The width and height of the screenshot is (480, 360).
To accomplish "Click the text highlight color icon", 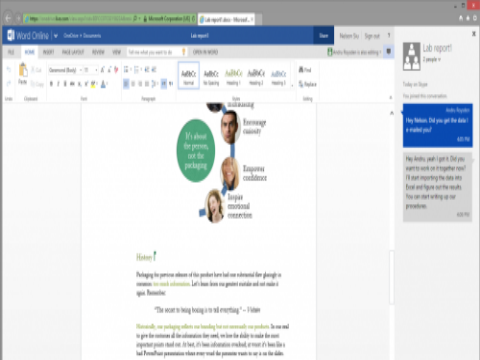I will click(93, 84).
